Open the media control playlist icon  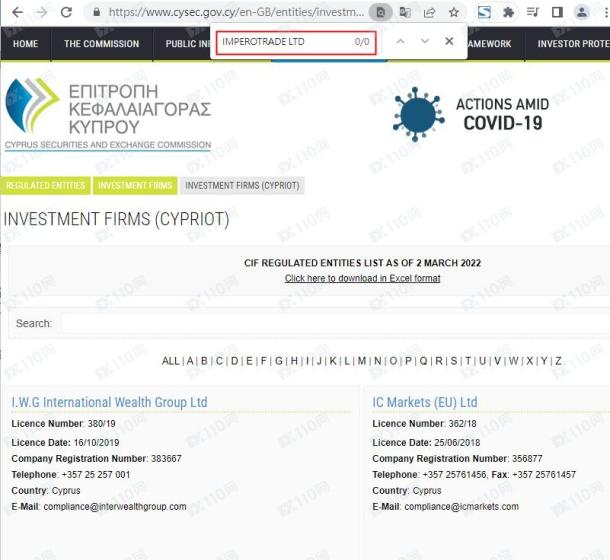tap(533, 12)
